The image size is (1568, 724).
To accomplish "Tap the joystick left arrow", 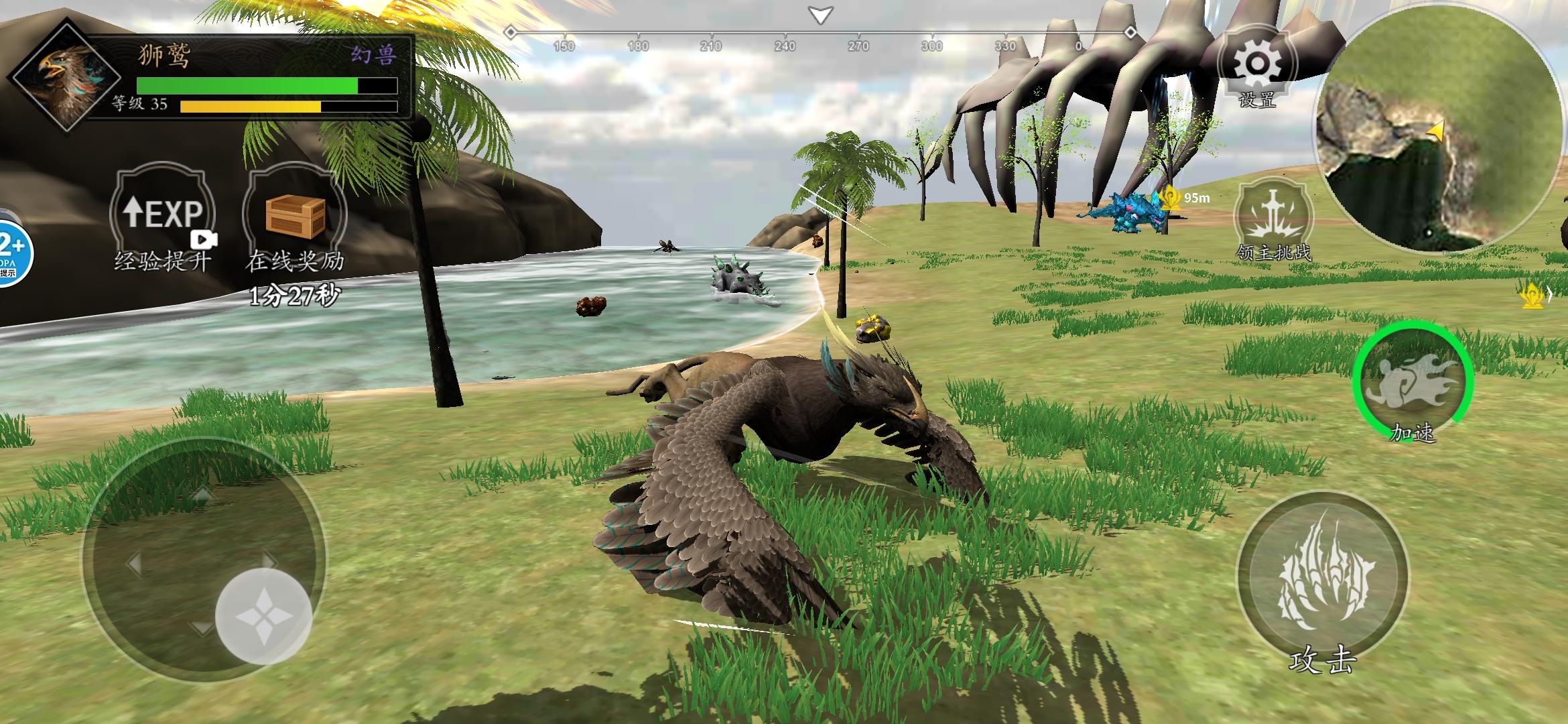I will pos(133,564).
